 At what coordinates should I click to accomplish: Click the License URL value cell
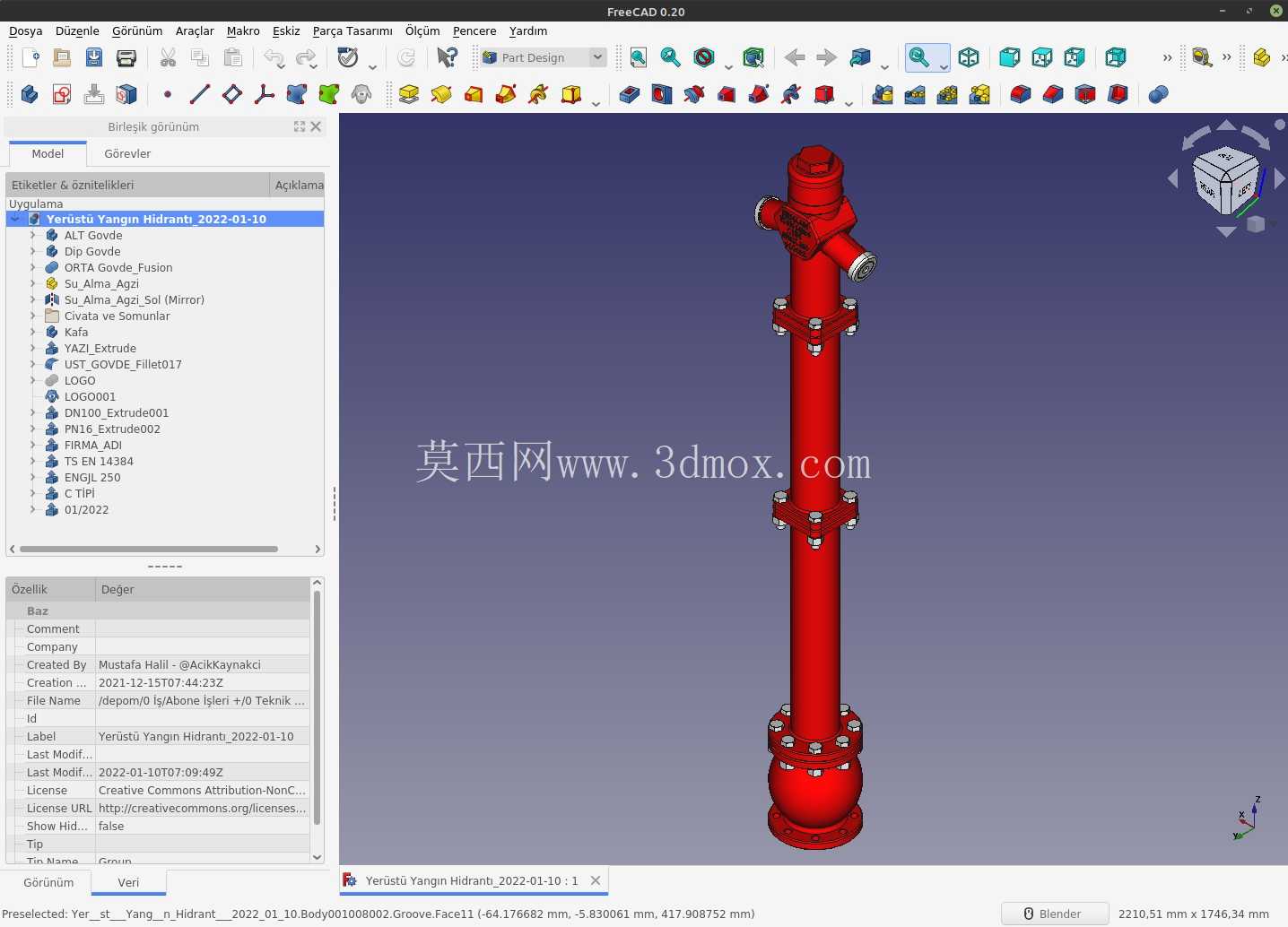pos(203,808)
